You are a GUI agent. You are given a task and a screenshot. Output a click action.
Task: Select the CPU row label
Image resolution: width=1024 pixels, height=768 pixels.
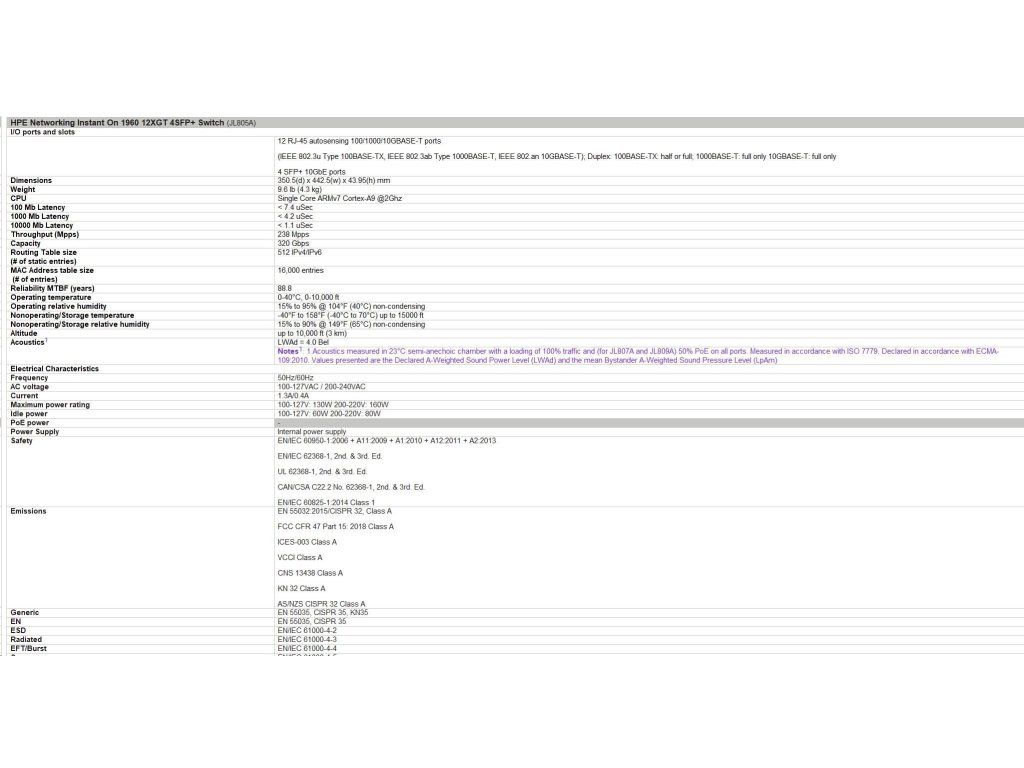click(18, 199)
